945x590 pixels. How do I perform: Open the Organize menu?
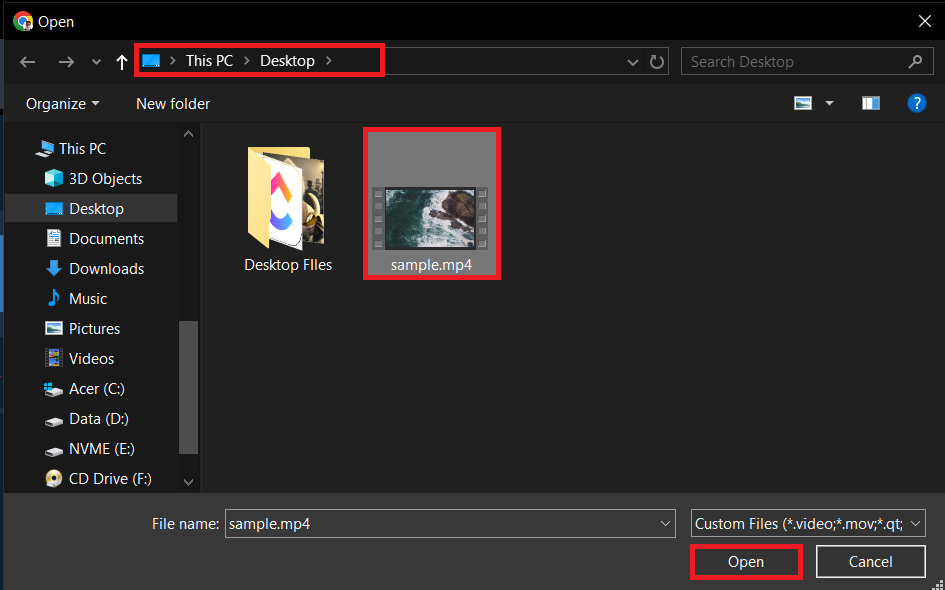coord(62,103)
